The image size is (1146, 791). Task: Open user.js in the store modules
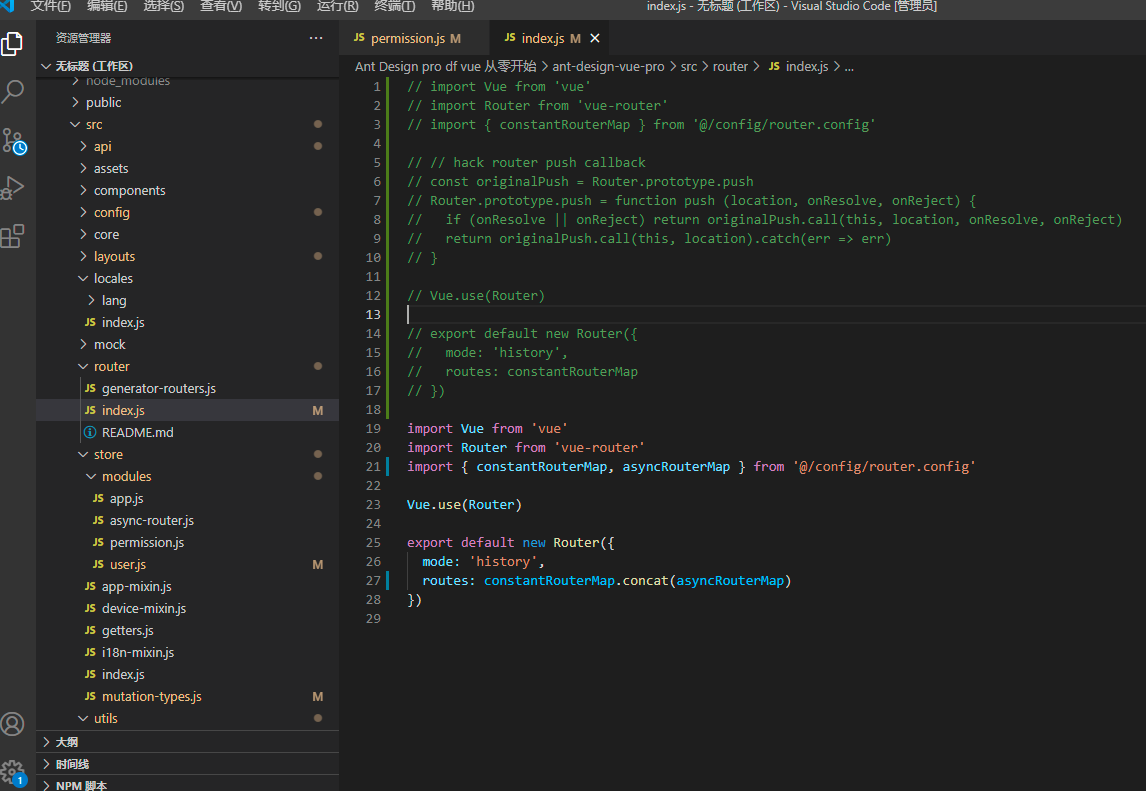click(127, 565)
